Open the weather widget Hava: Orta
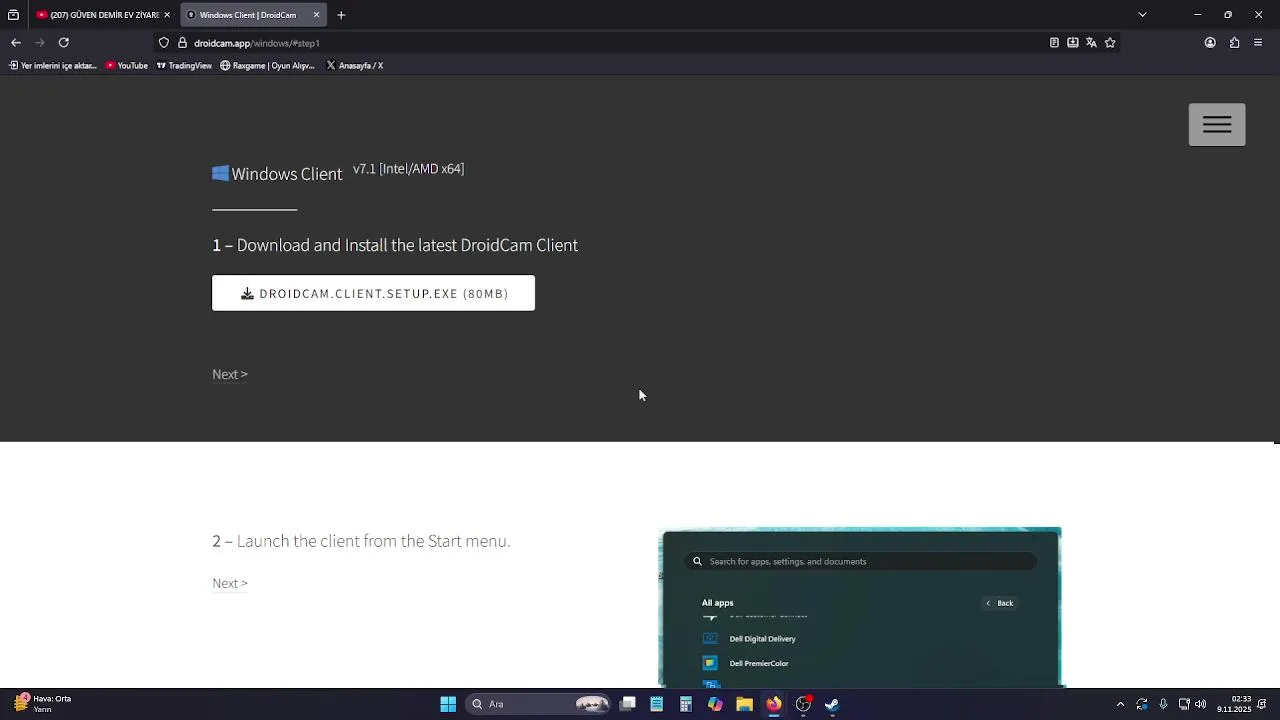The image size is (1280, 720). pos(43,704)
